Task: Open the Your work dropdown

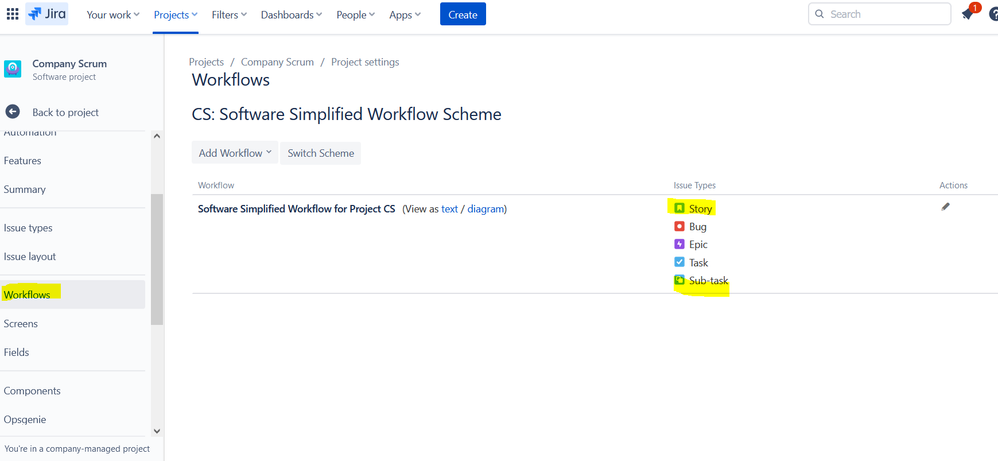Action: [x=113, y=15]
